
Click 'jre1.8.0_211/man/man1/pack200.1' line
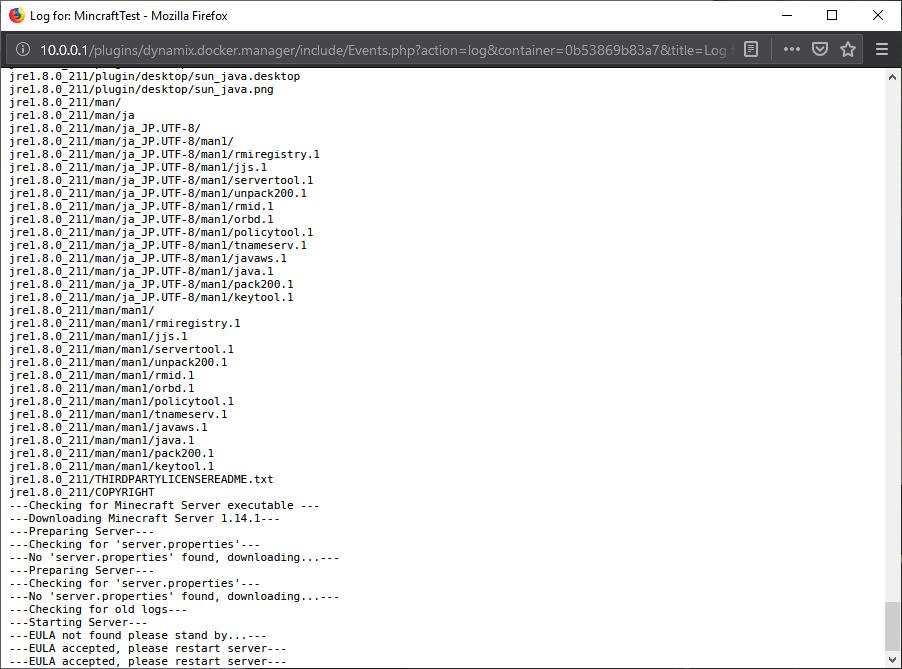point(112,453)
